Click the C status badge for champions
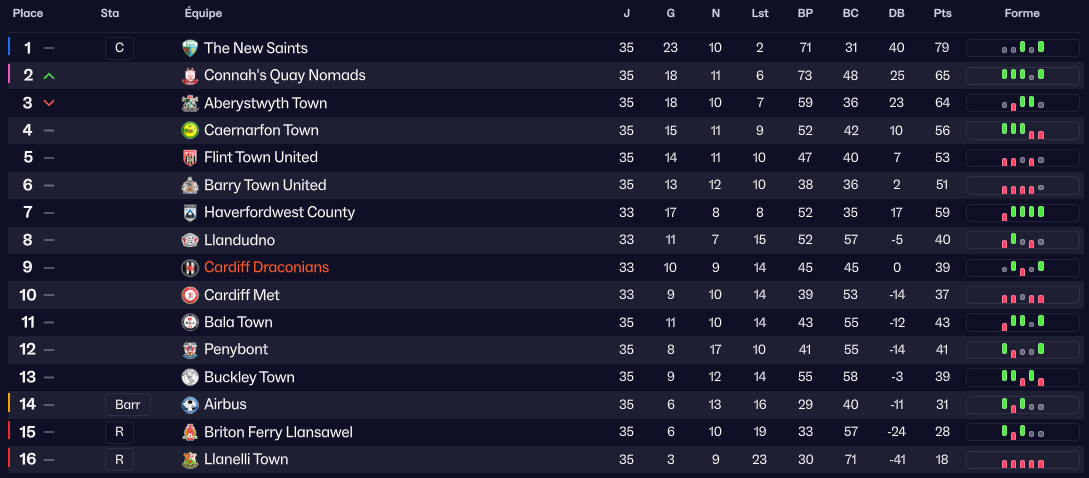 click(x=119, y=48)
